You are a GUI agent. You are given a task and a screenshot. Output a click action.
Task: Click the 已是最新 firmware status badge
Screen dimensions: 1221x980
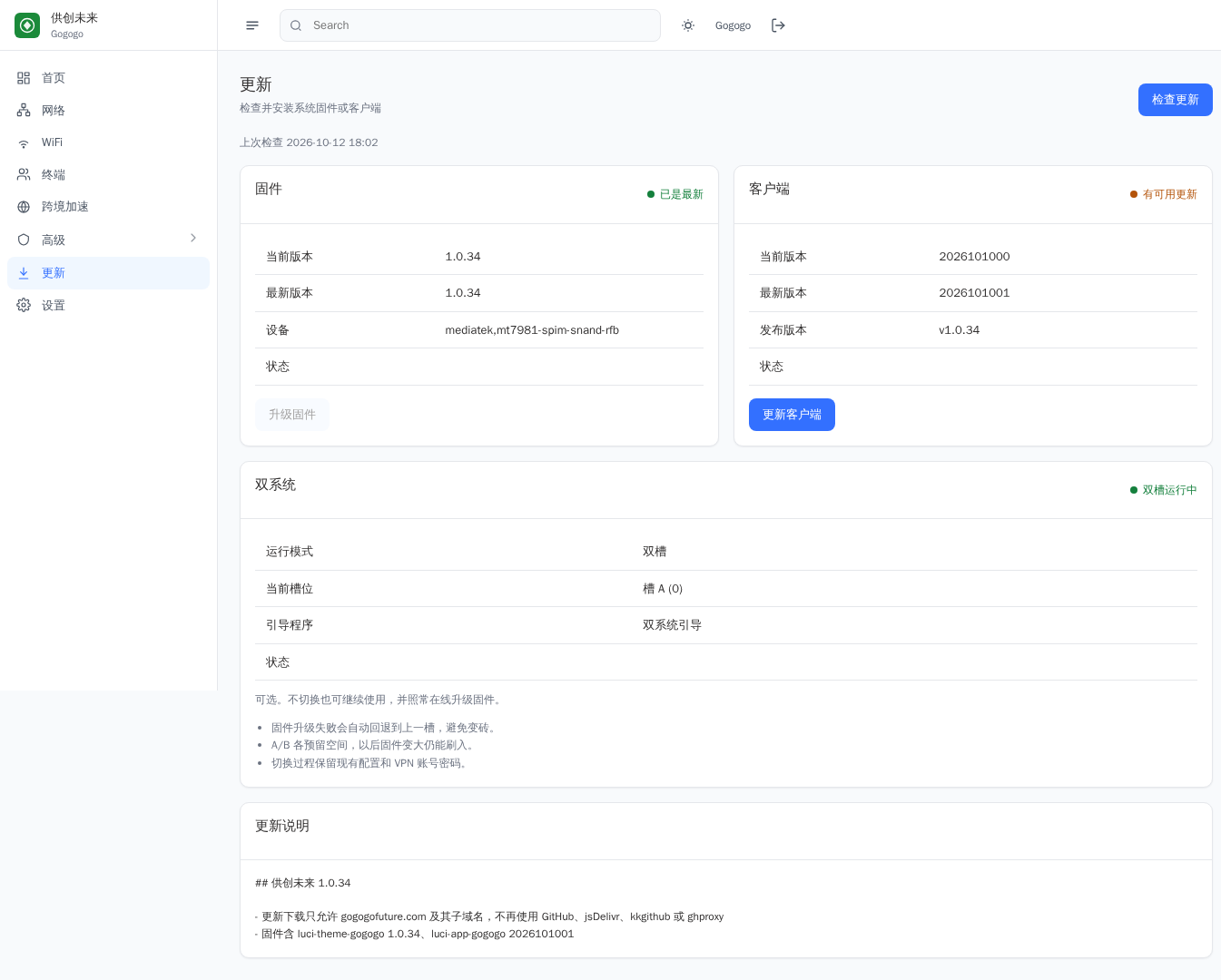tap(675, 194)
